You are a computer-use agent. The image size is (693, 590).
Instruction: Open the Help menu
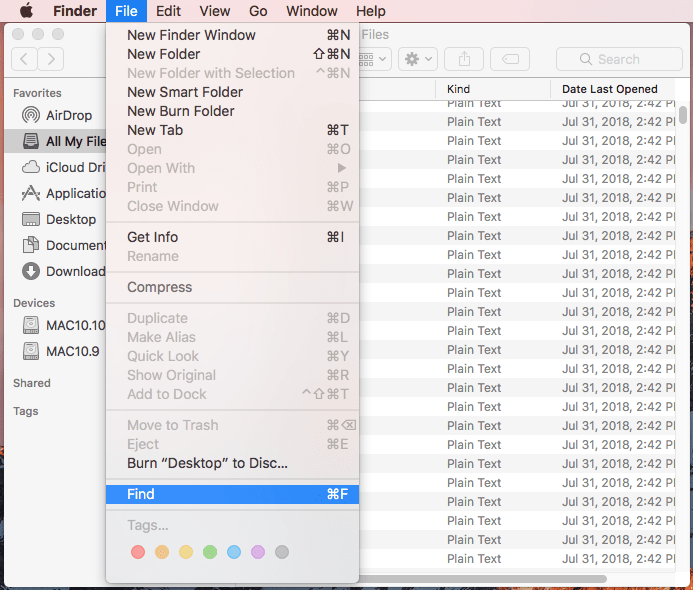click(x=371, y=11)
